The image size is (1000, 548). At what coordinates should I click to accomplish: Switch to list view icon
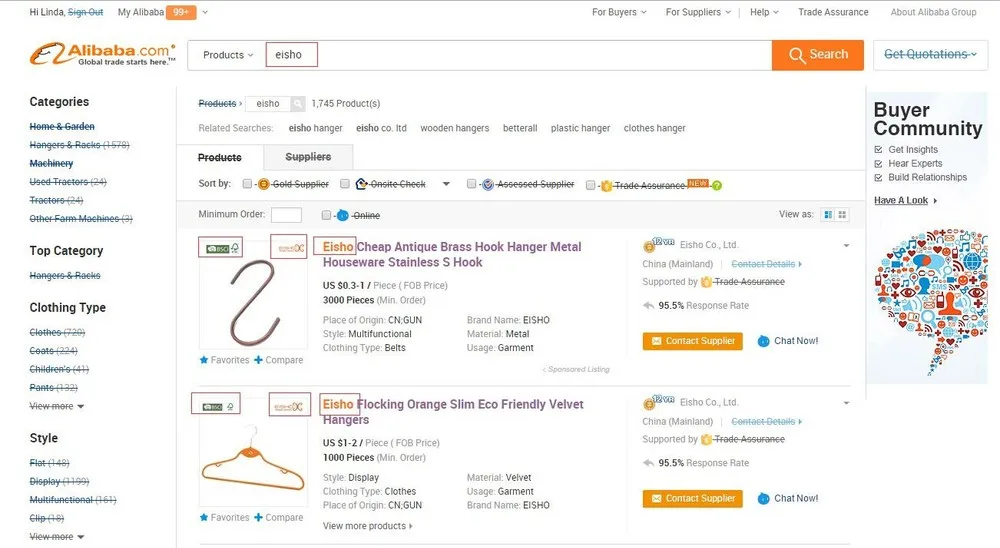828,215
